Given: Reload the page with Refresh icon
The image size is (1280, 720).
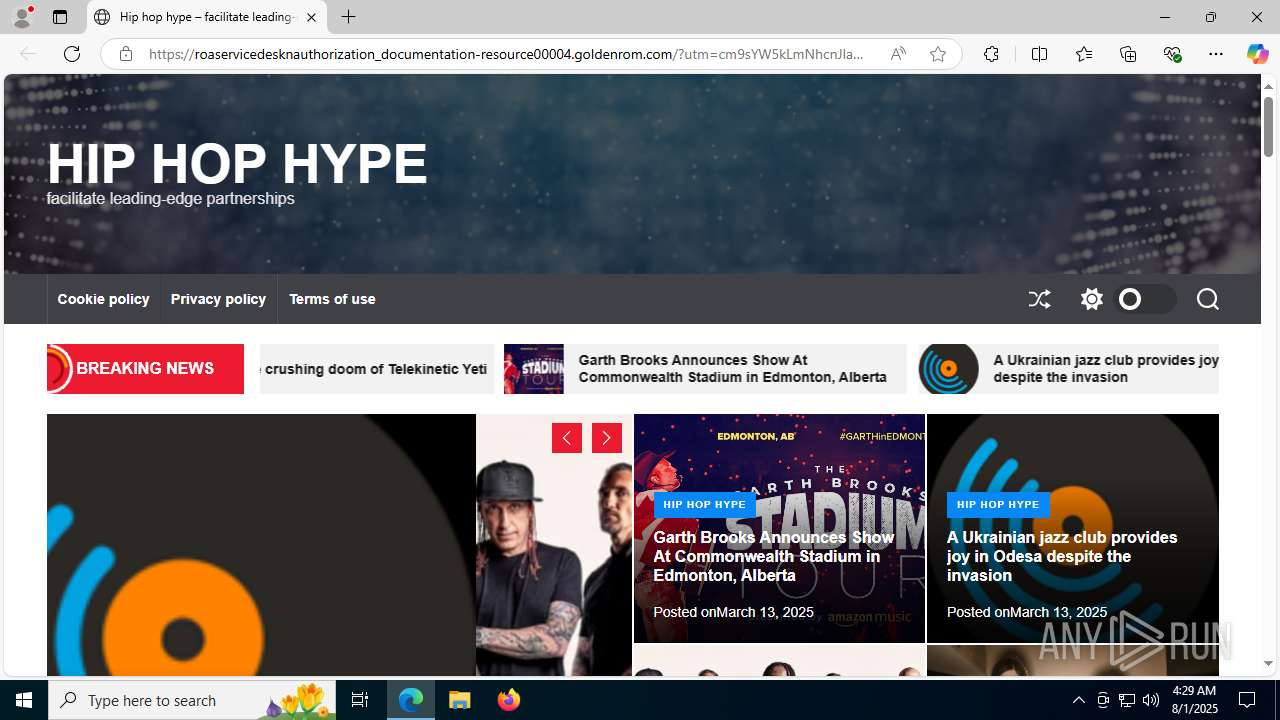Looking at the screenshot, I should pyautogui.click(x=72, y=54).
